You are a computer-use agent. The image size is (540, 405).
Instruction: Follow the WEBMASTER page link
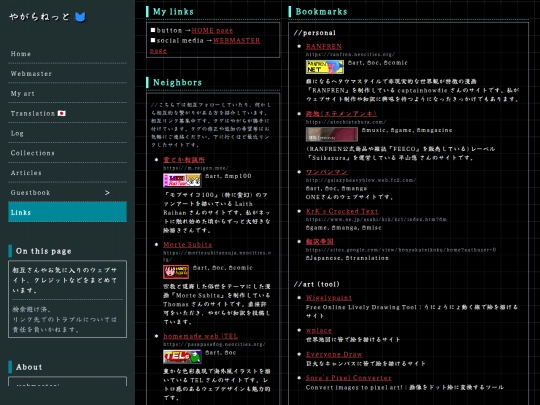[236, 41]
